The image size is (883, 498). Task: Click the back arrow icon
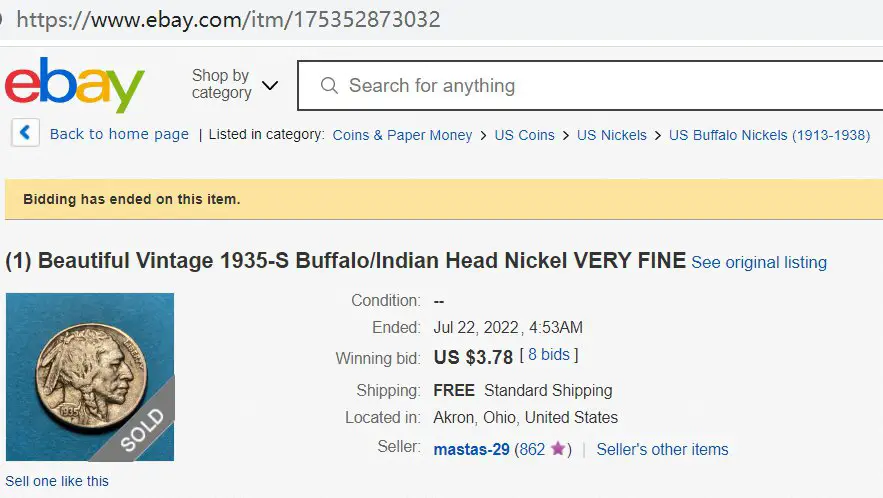point(25,133)
